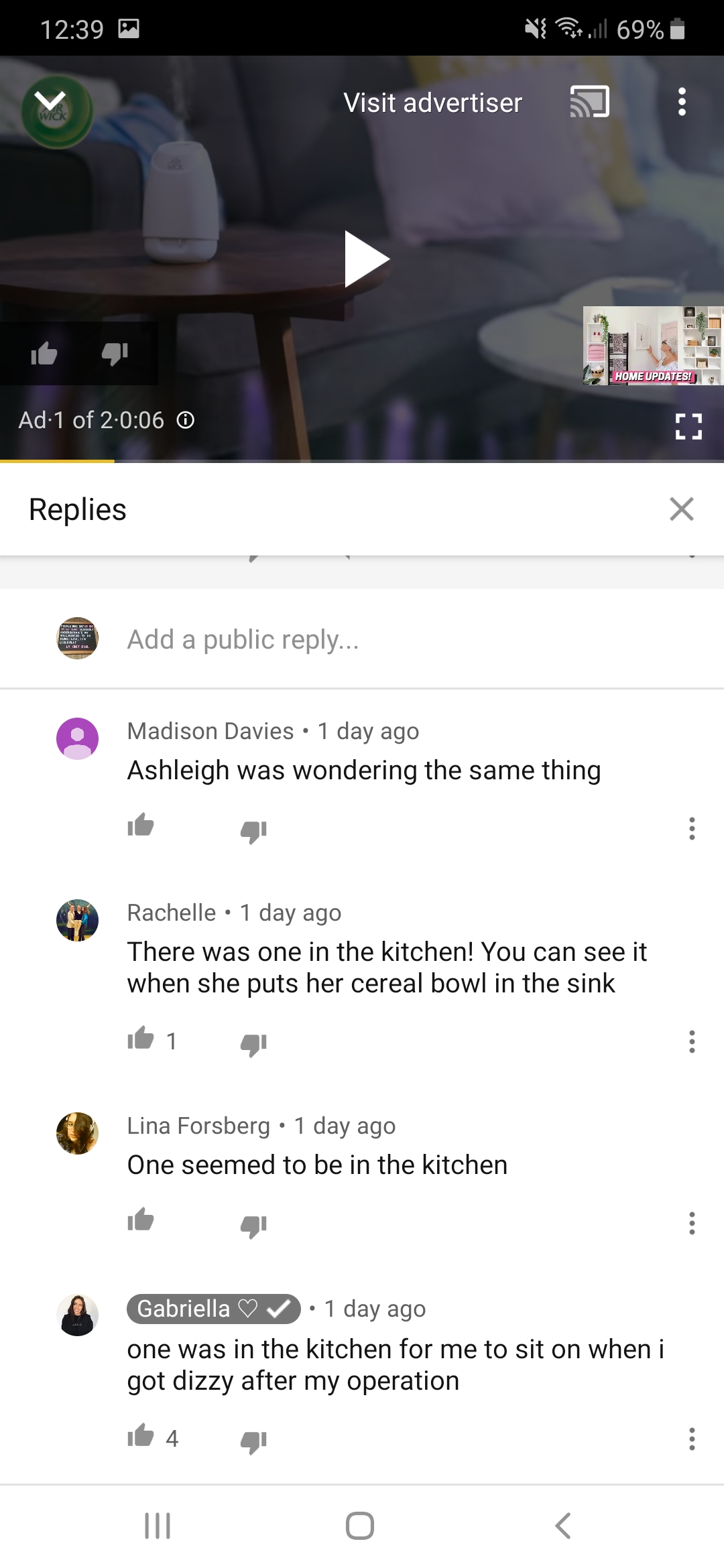Enter fullscreen video mode

point(688,426)
